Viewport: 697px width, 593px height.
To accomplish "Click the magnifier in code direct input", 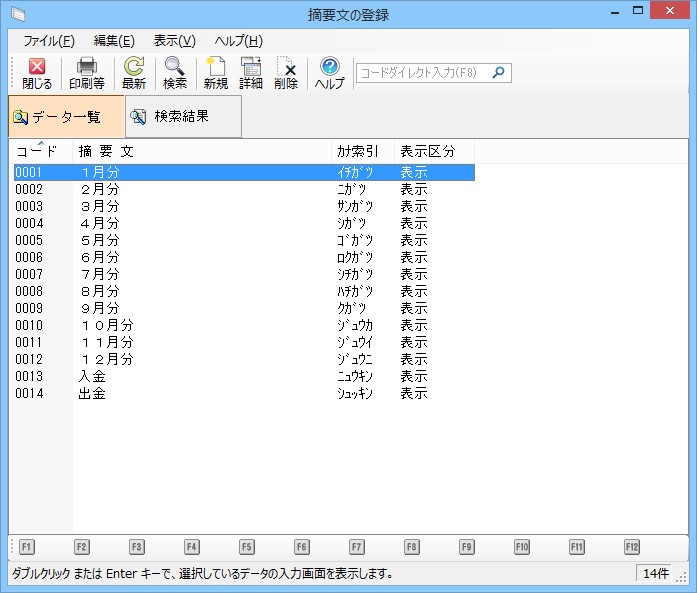I will coord(498,73).
